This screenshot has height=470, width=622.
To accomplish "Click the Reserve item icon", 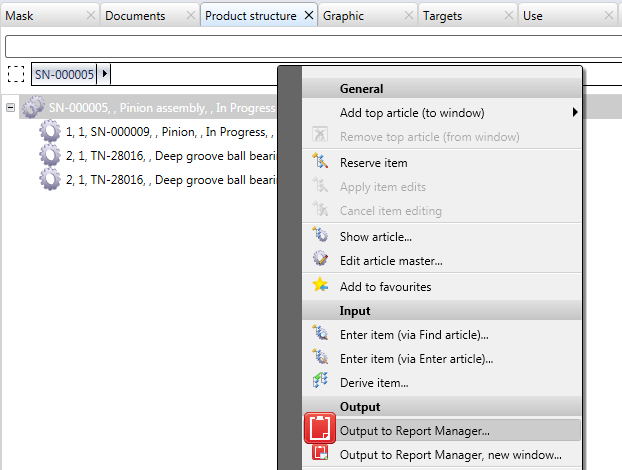I will pyautogui.click(x=320, y=161).
